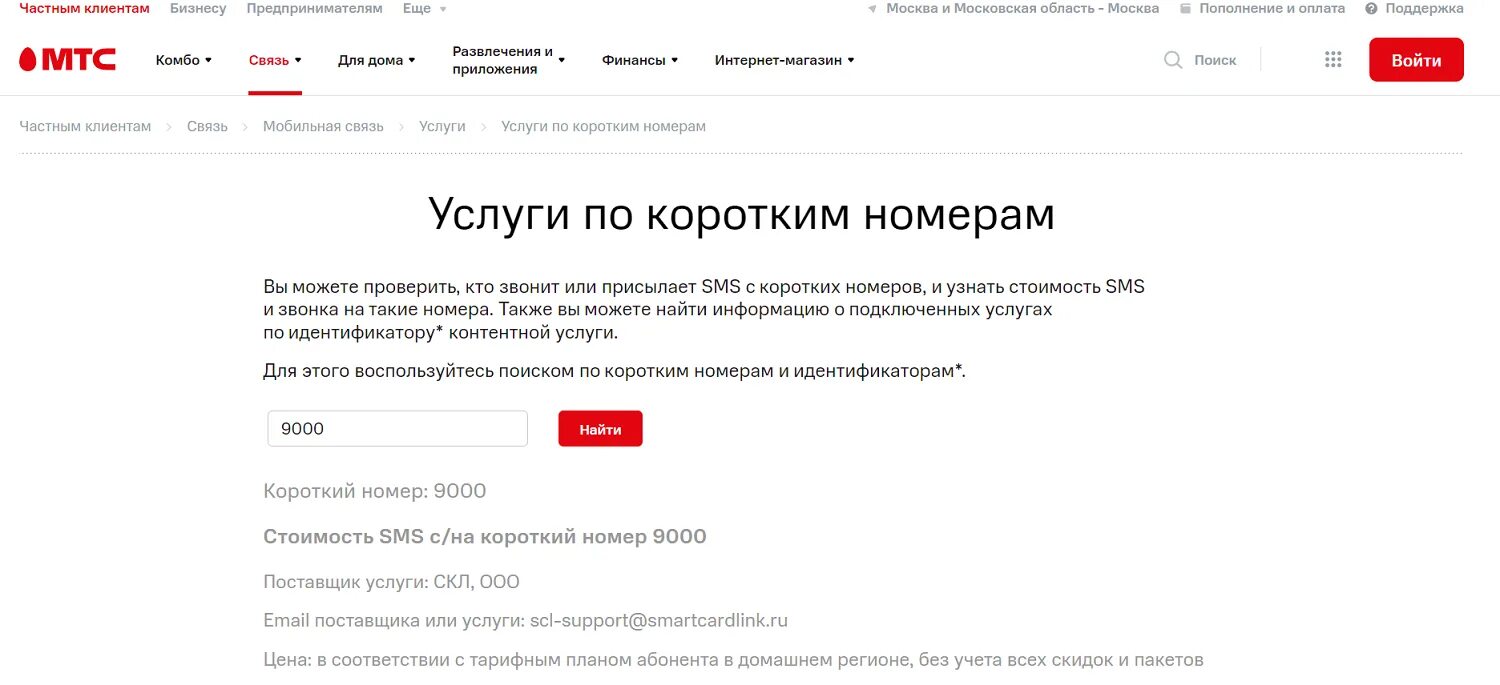Select text Короткий номер: 9000
Image resolution: width=1500 pixels, height=685 pixels.
point(375,491)
